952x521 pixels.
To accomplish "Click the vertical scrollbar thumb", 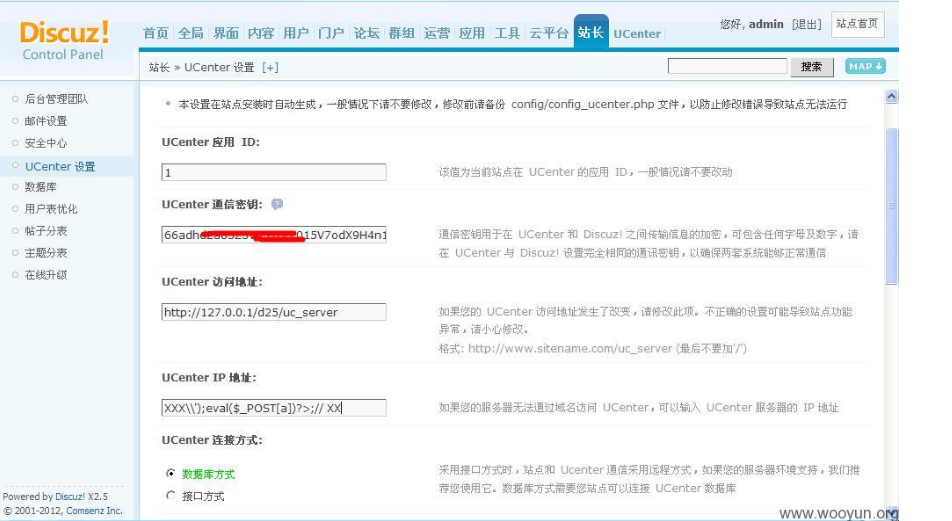I will (891, 206).
